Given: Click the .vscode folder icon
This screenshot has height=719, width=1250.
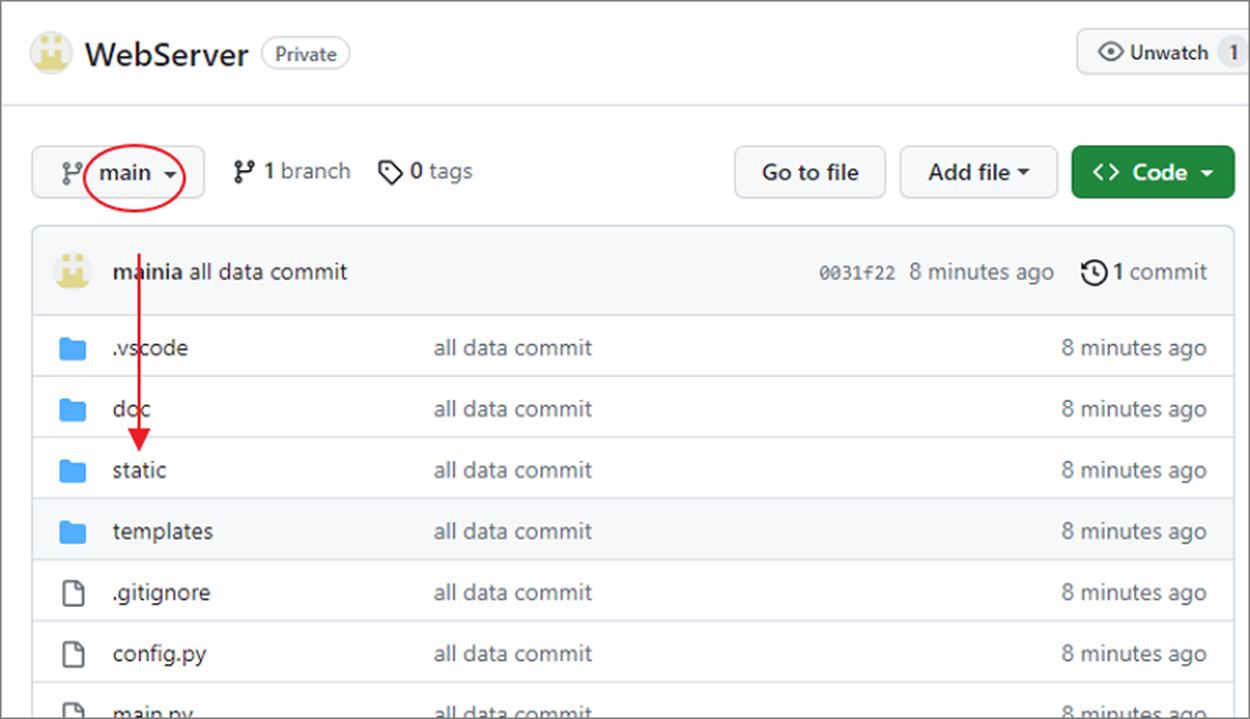Looking at the screenshot, I should point(72,348).
